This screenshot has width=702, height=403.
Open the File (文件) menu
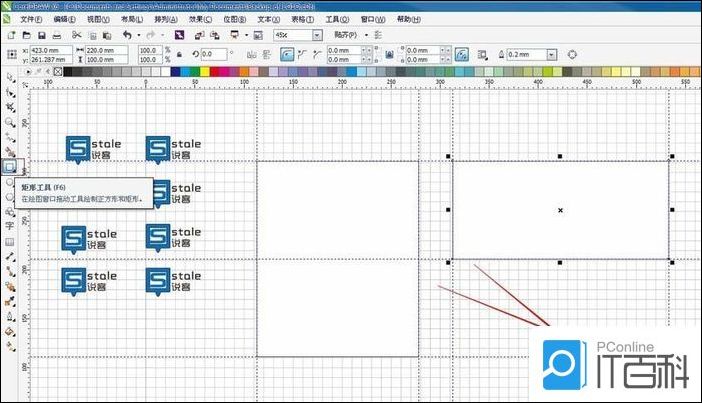click(31, 19)
